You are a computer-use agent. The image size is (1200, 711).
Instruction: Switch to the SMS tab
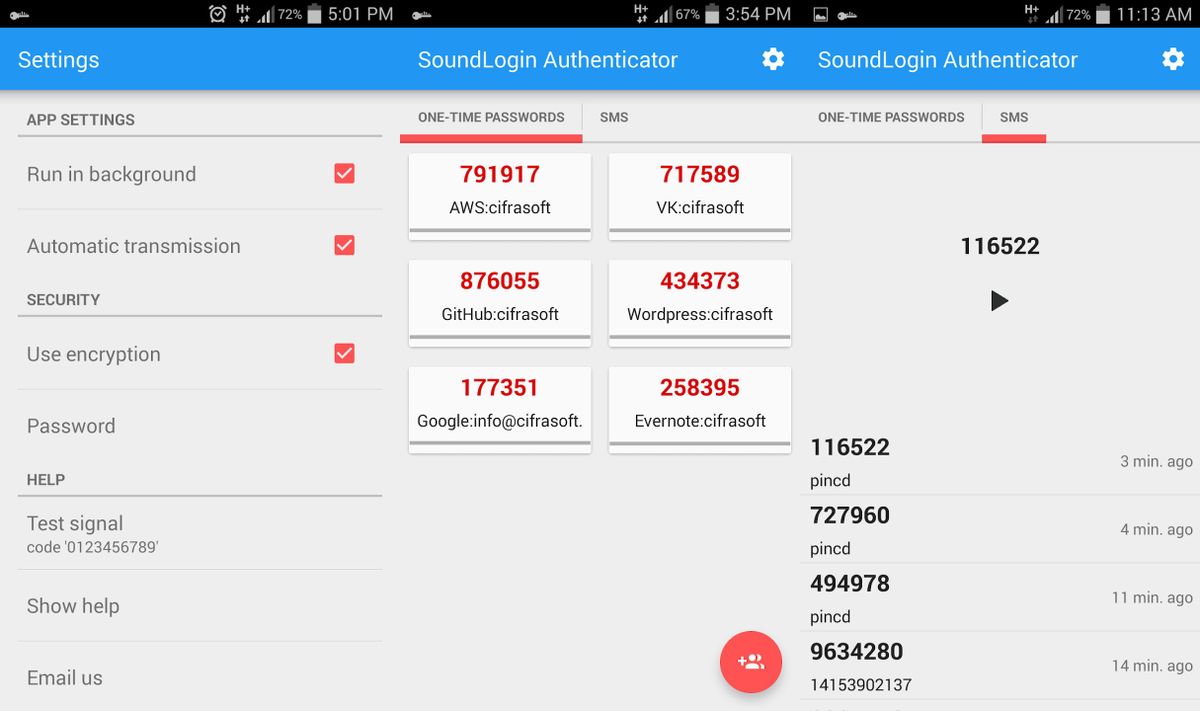[x=613, y=117]
